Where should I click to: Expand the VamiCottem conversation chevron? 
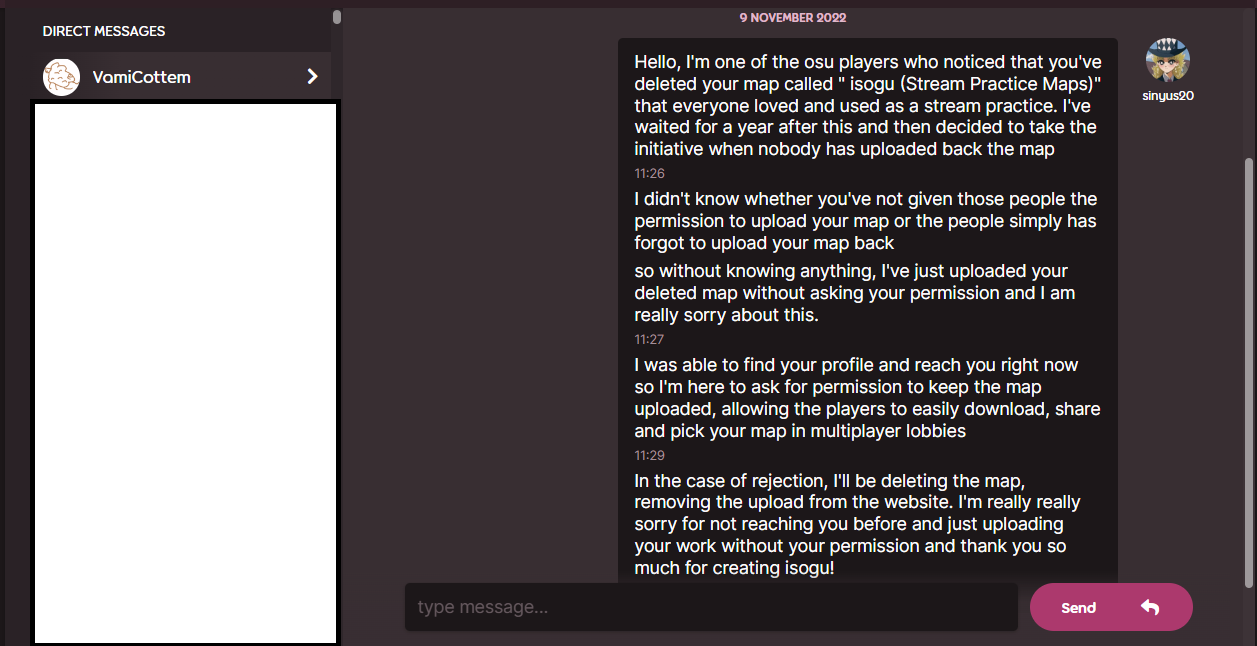(312, 77)
